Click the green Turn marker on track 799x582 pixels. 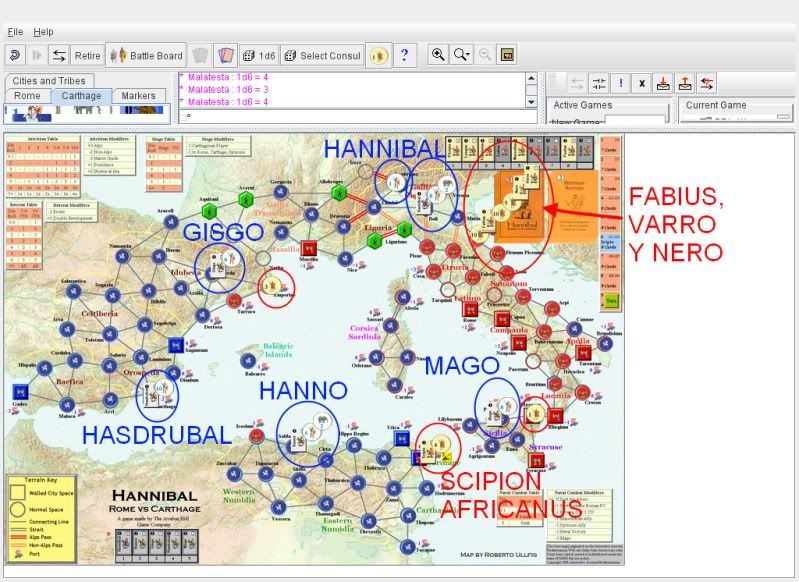point(611,300)
